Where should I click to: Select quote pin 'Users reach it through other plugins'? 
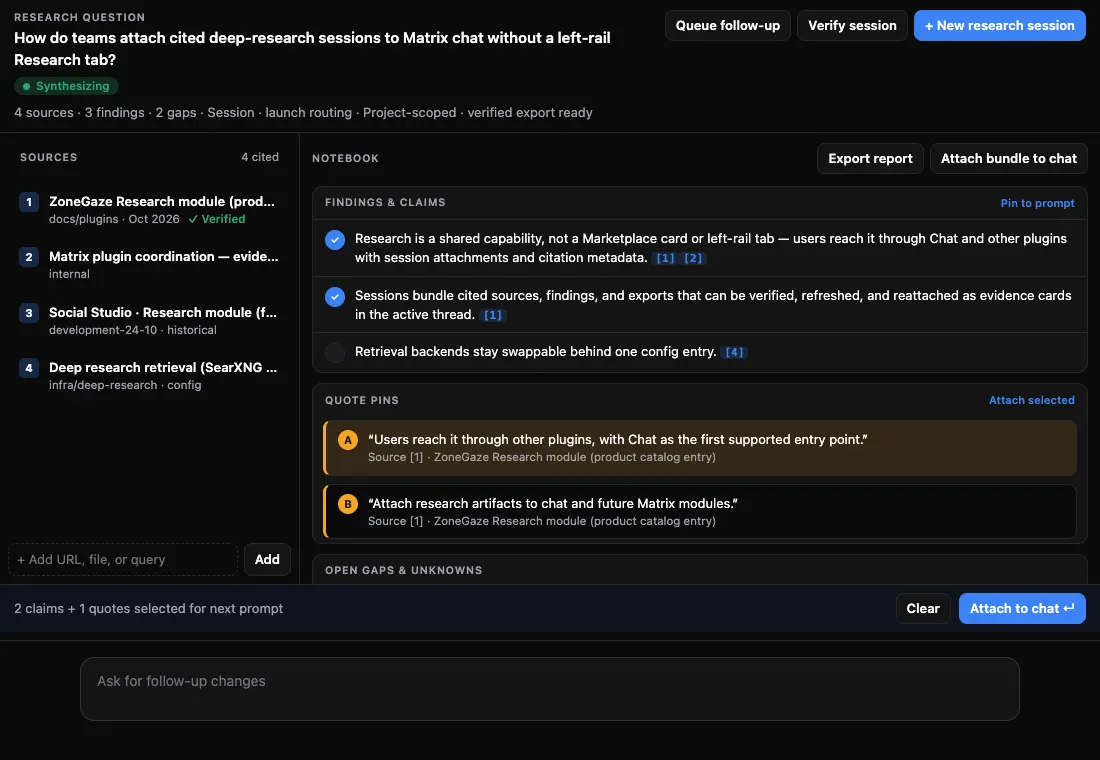[x=700, y=448]
